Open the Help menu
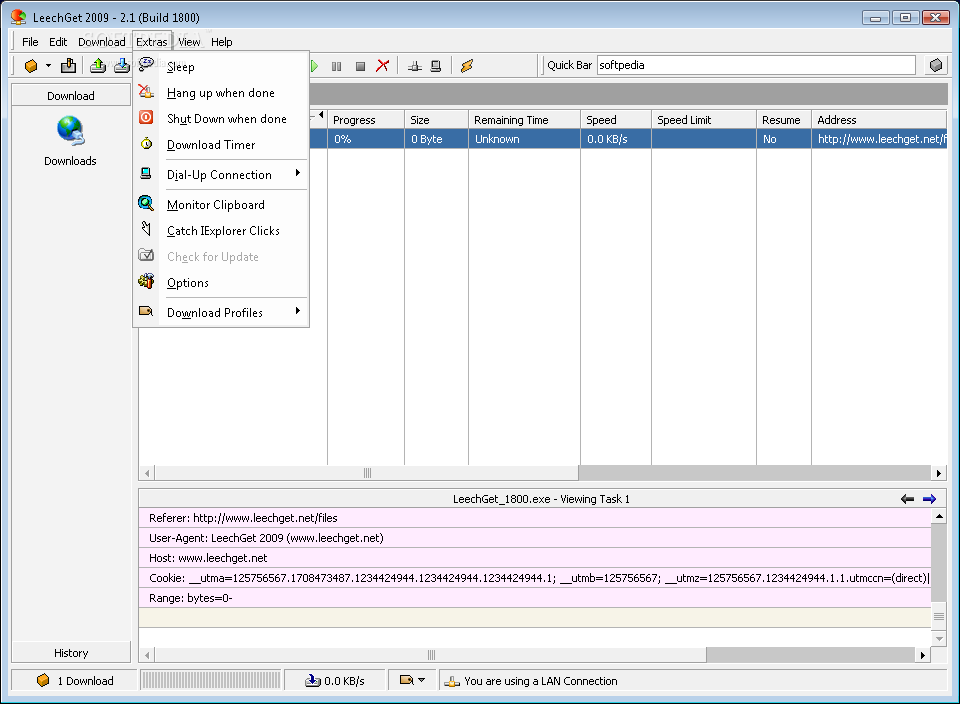 [x=222, y=42]
